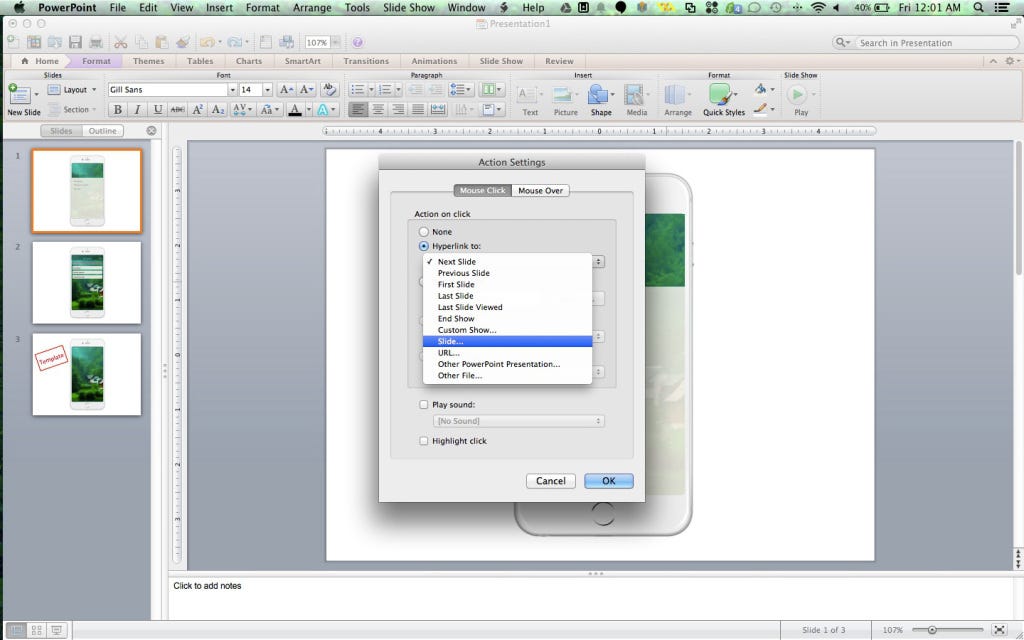Click the Copy icon in toolbar

point(141,42)
